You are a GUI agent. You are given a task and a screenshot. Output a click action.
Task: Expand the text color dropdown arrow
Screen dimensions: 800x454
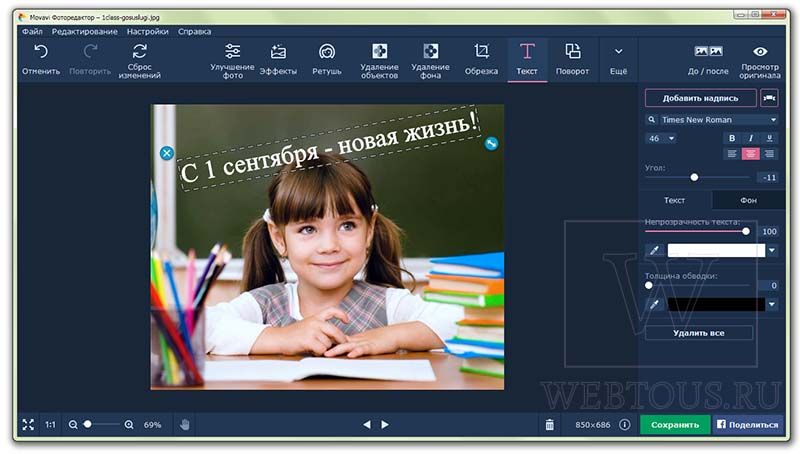click(772, 250)
